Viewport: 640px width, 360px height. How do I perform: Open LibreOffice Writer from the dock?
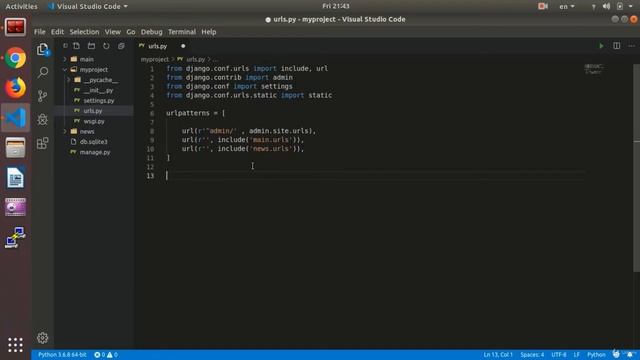(x=16, y=178)
